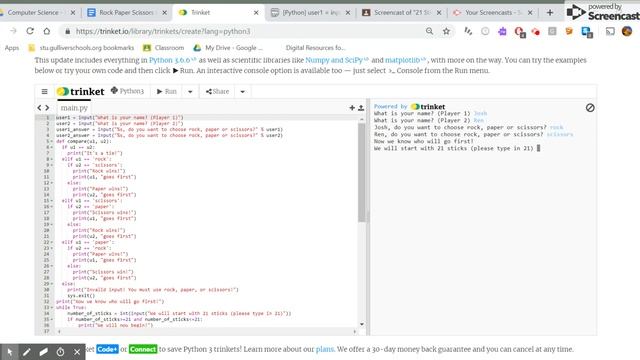Click the first extension icon after the star
The height and width of the screenshot is (360, 640).
[x=468, y=31]
